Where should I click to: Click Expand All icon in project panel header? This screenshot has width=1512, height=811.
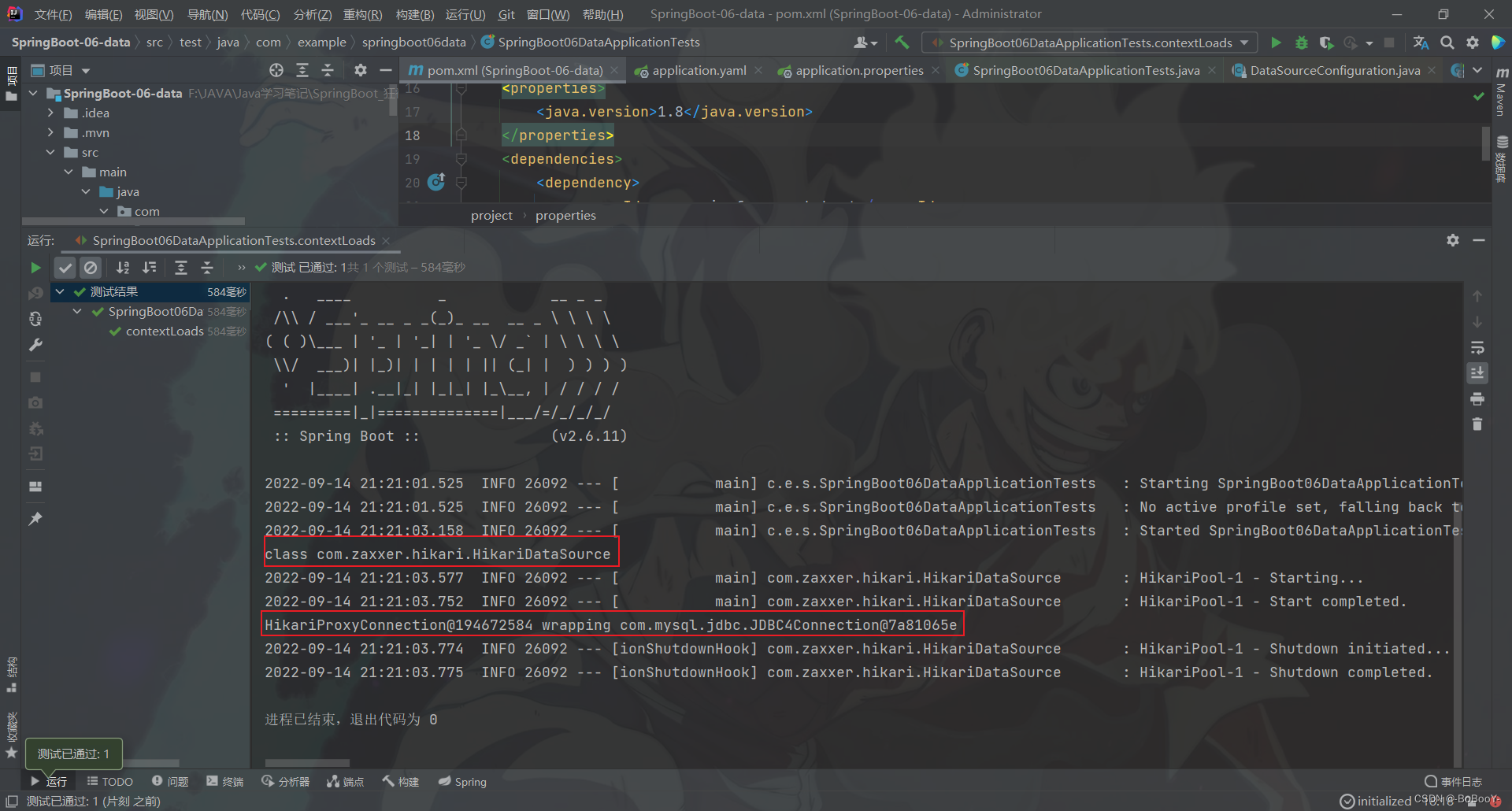pos(302,70)
